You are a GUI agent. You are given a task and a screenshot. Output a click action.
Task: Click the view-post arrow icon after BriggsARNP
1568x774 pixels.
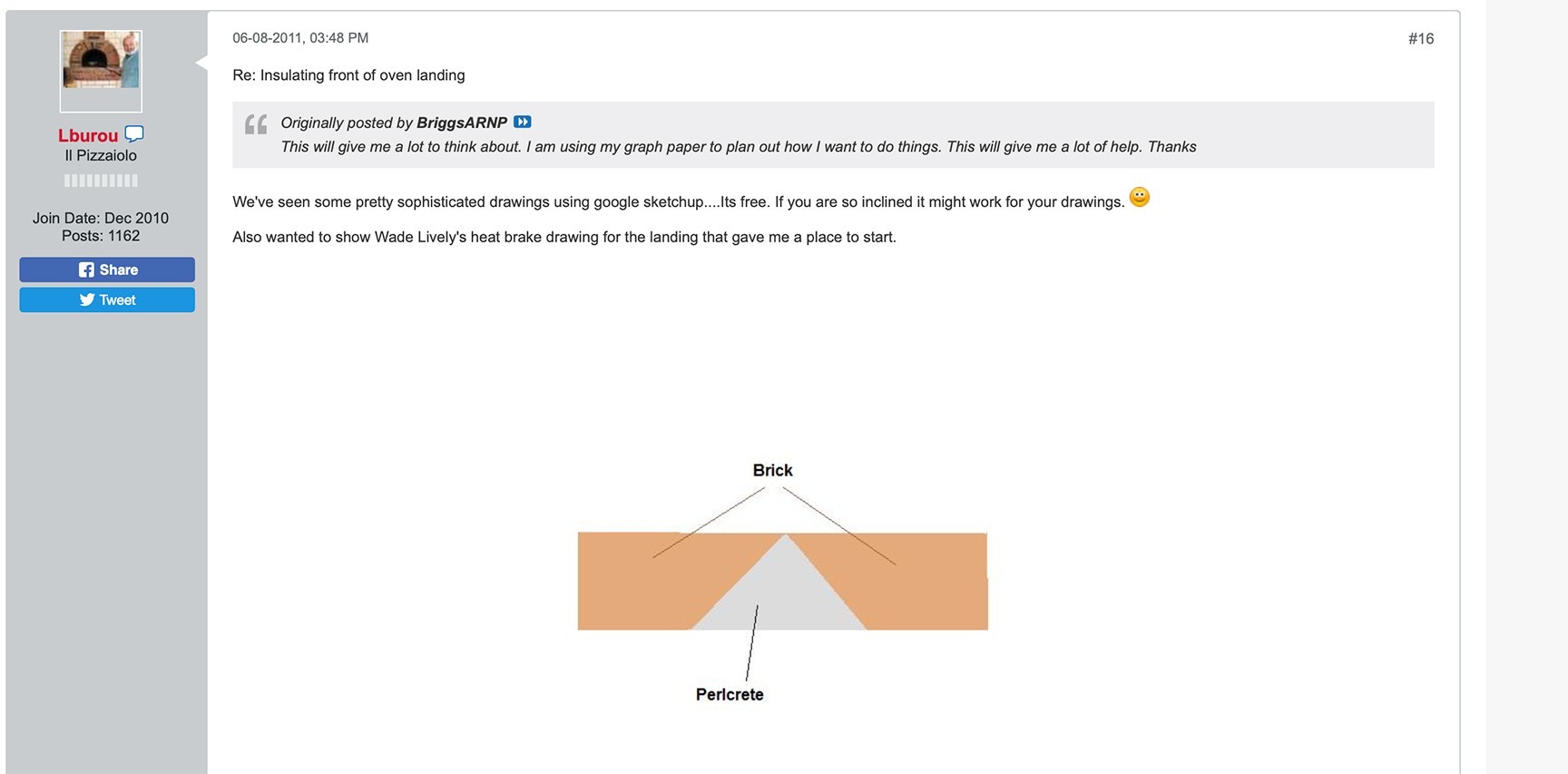pos(523,122)
